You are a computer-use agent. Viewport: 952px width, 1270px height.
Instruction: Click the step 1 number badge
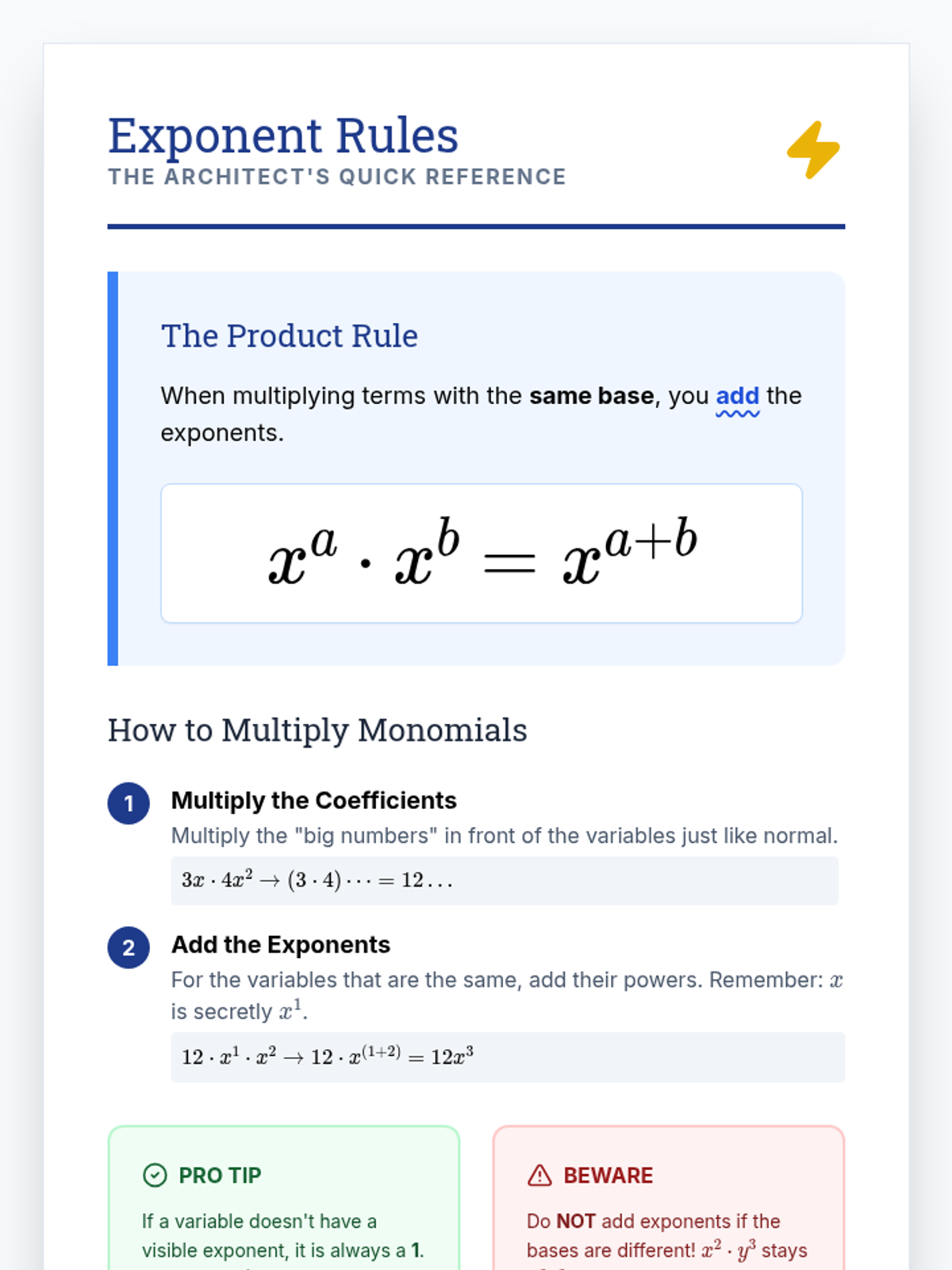click(129, 803)
